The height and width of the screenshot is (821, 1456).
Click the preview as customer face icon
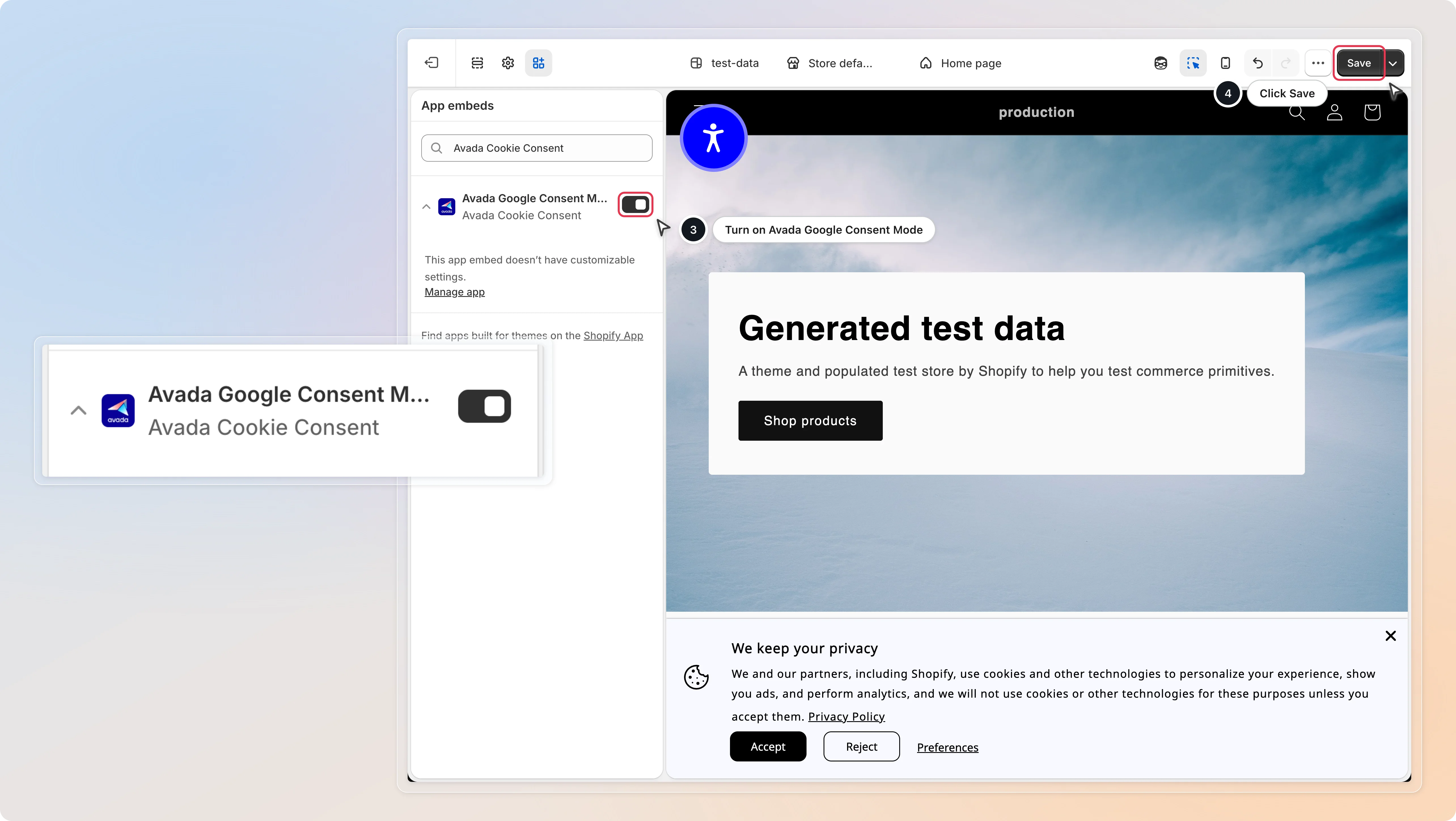tap(1161, 63)
